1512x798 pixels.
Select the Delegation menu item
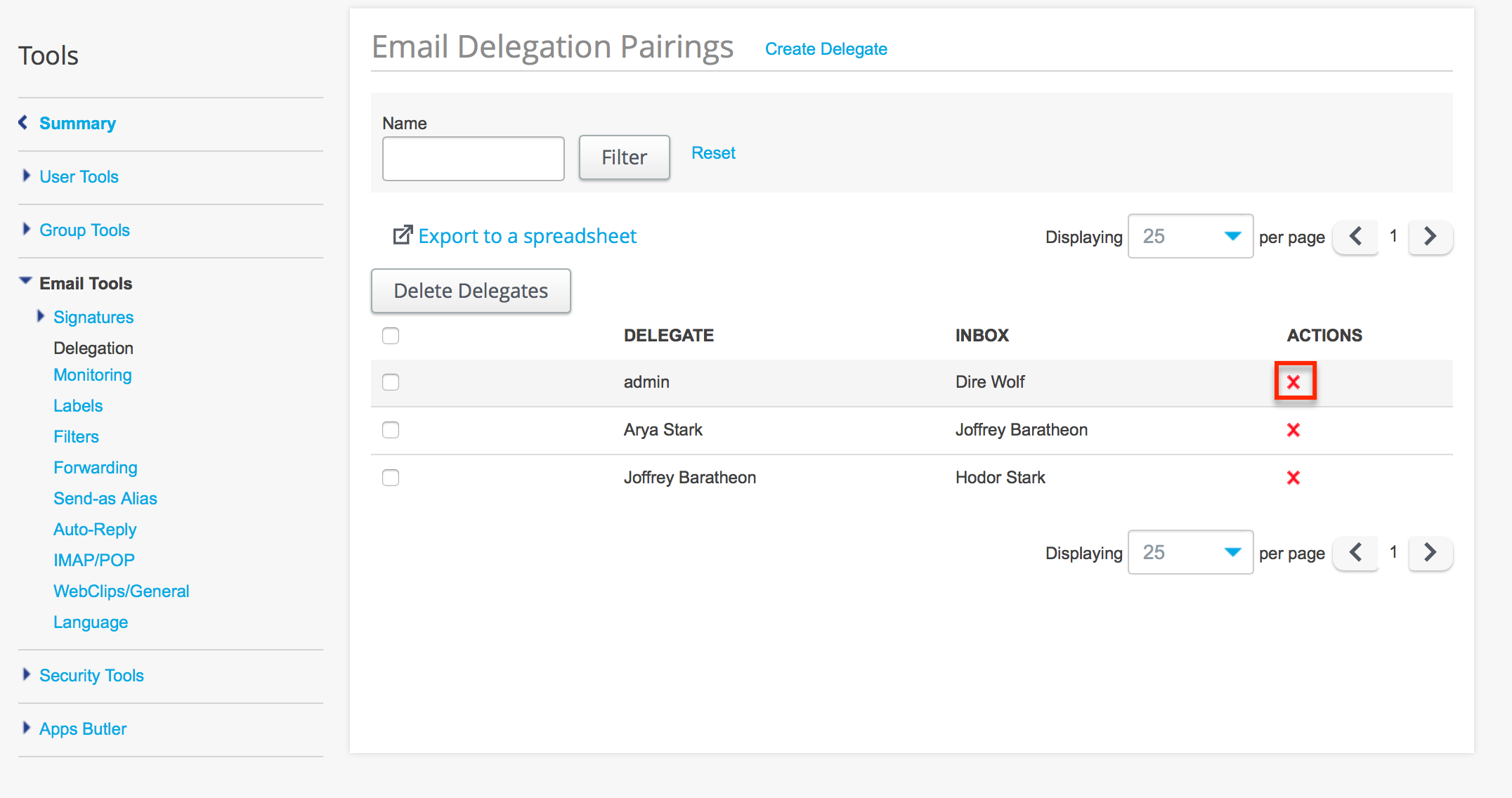click(93, 348)
